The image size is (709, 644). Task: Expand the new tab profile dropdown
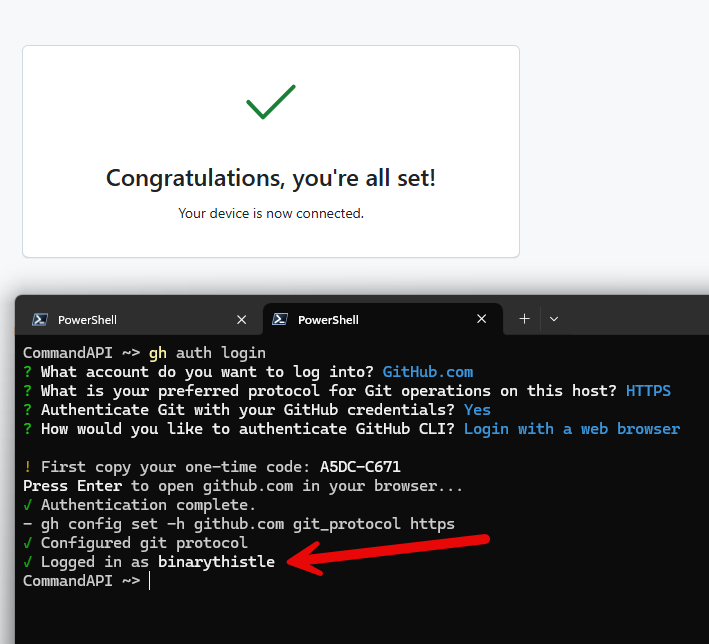click(554, 319)
